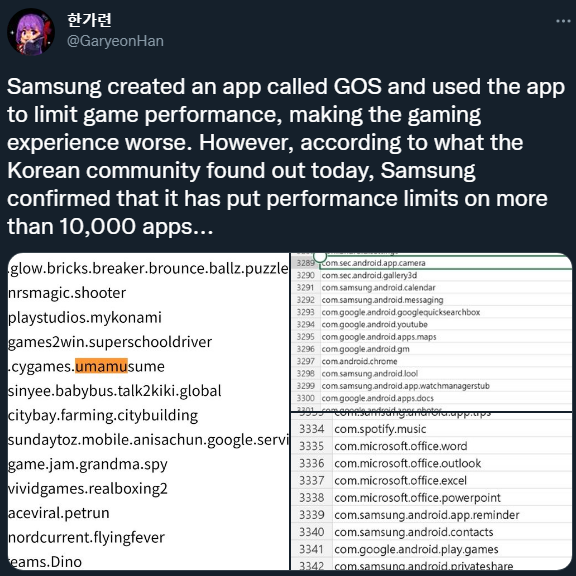Click row number 3340

click(312, 532)
